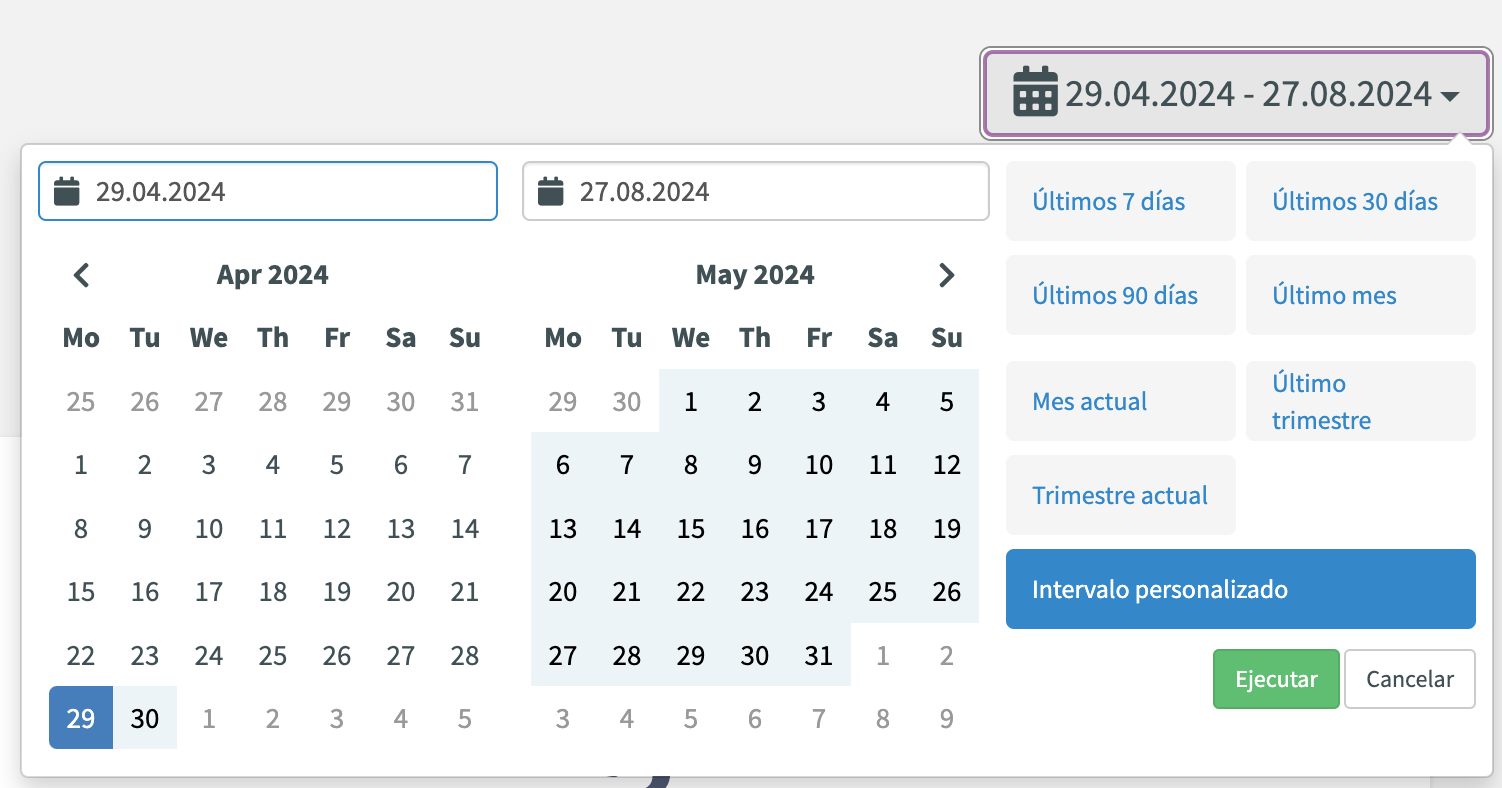Viewport: 1502px width, 788px height.
Task: Focus the end date input 27.08.2024
Action: click(x=756, y=191)
